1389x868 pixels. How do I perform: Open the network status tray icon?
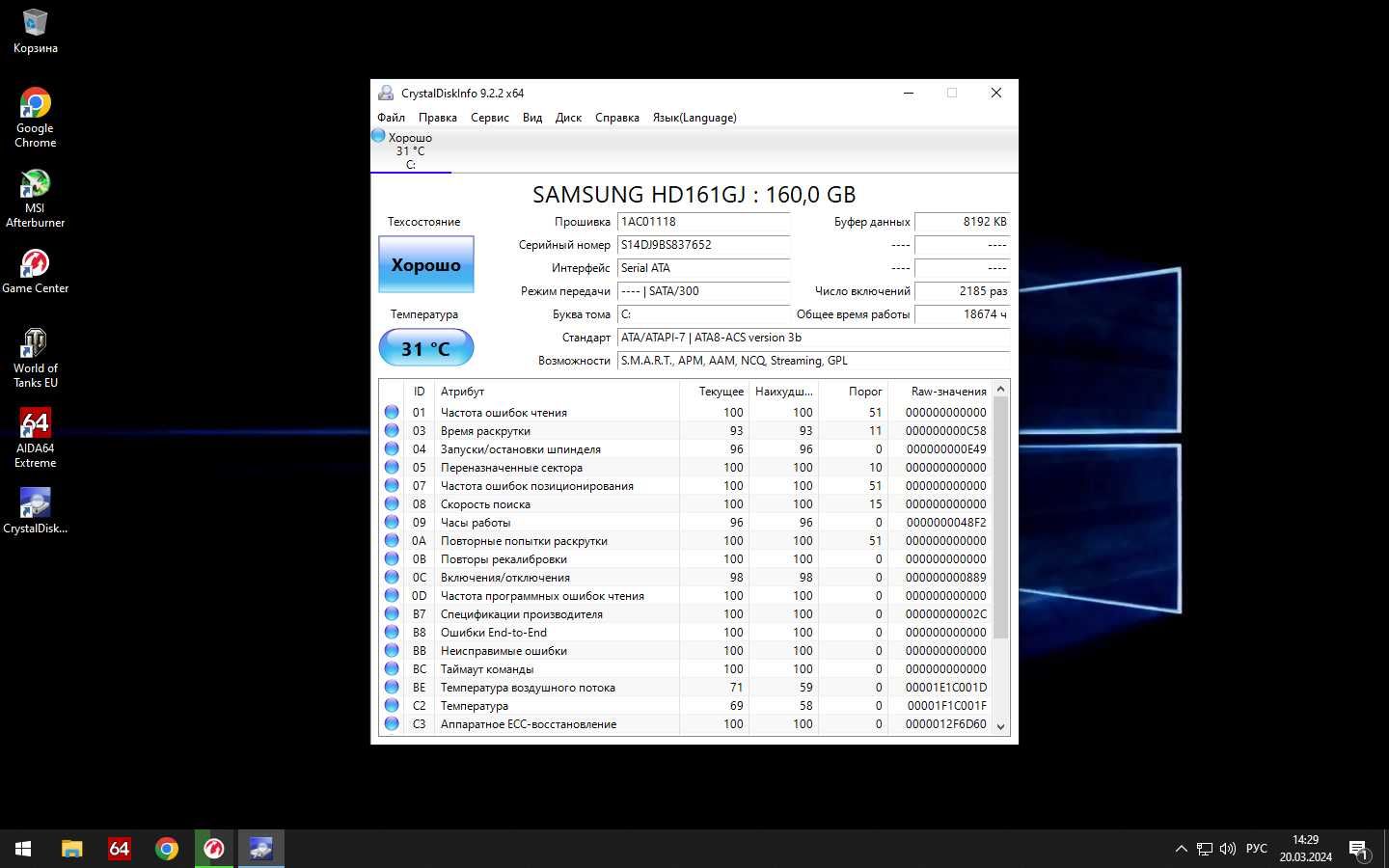tap(1205, 849)
